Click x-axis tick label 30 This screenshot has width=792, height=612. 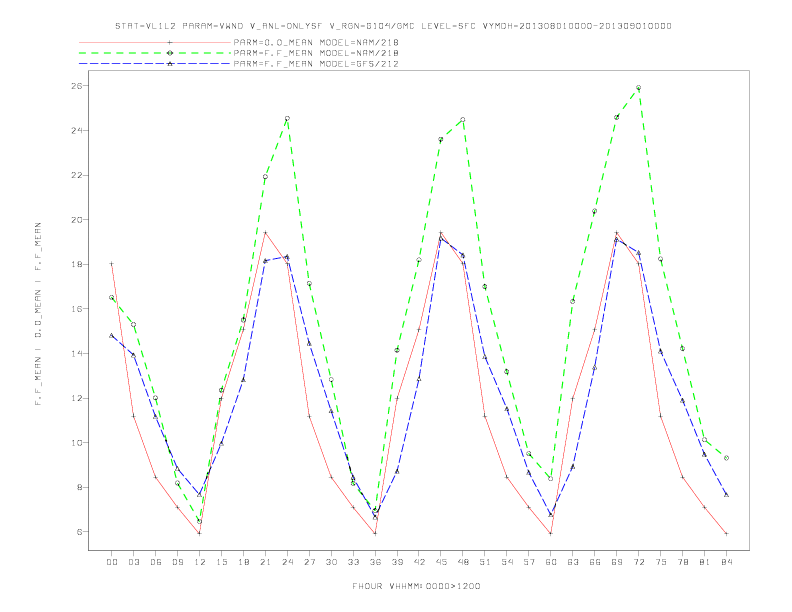331,562
